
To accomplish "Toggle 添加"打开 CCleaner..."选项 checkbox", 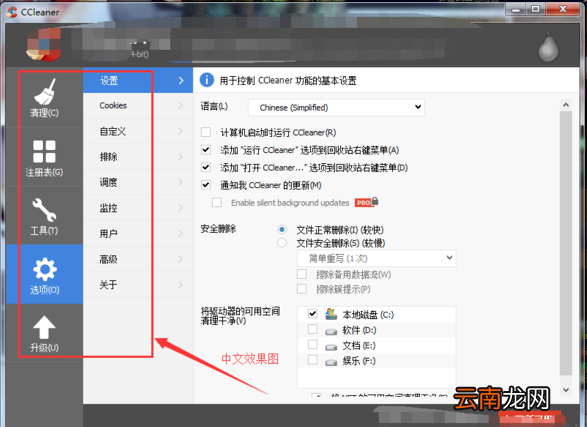I will (x=206, y=167).
